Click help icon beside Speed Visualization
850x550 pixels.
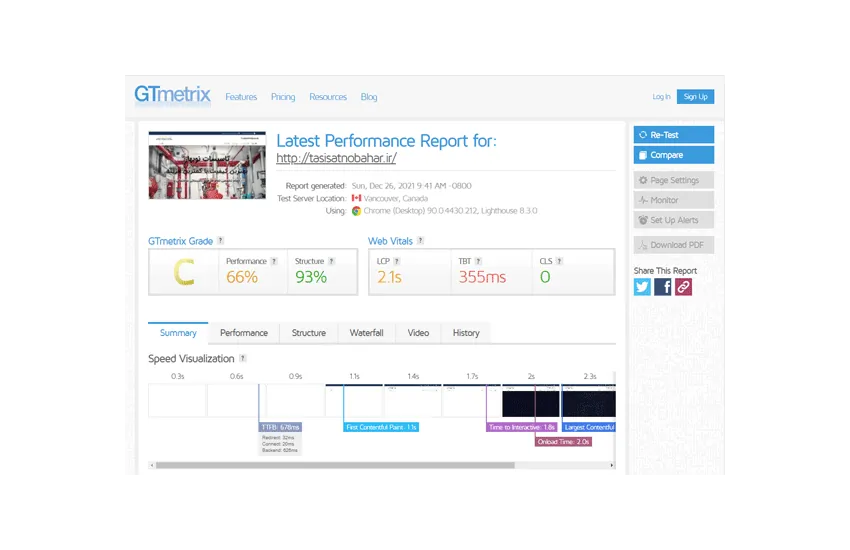click(243, 358)
